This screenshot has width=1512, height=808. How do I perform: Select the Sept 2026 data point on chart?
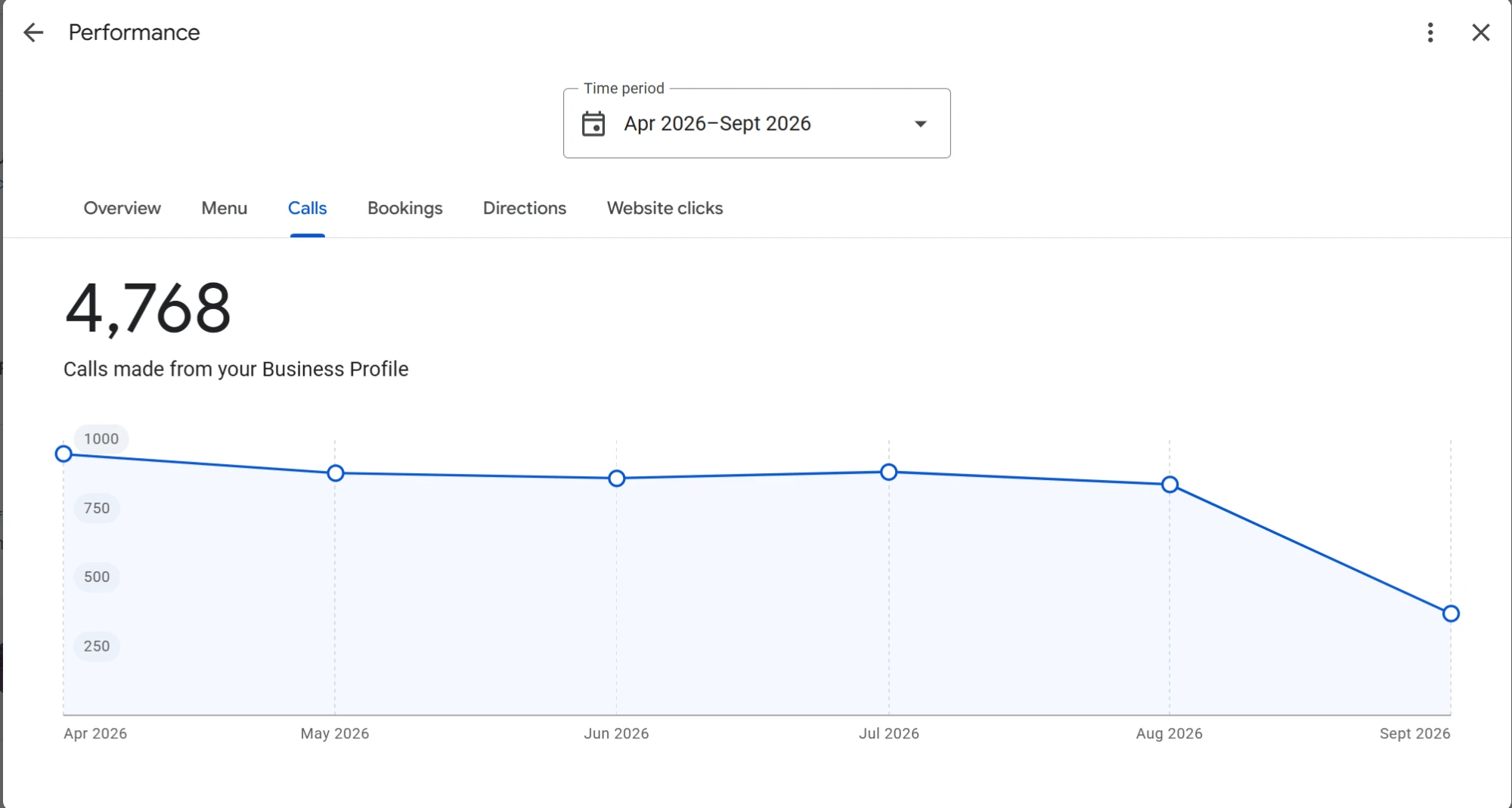(1451, 614)
